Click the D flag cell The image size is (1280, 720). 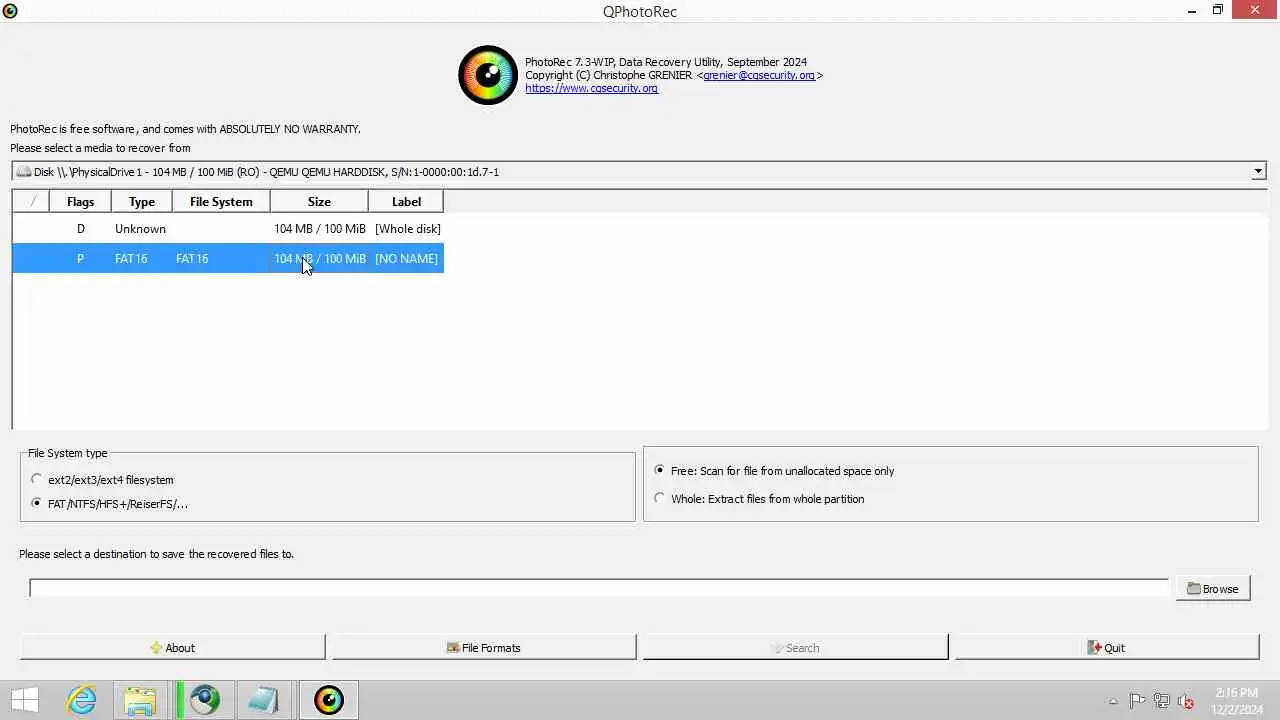pos(81,228)
